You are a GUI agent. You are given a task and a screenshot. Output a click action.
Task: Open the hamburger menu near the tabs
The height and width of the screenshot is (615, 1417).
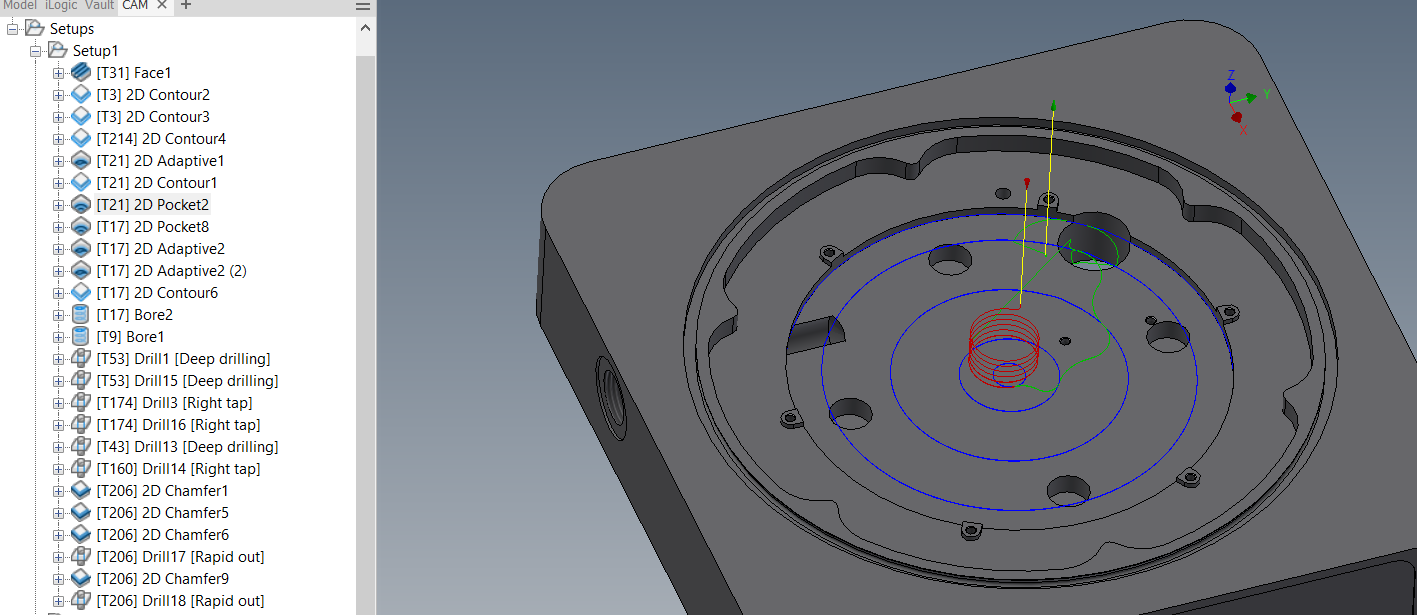(x=361, y=7)
